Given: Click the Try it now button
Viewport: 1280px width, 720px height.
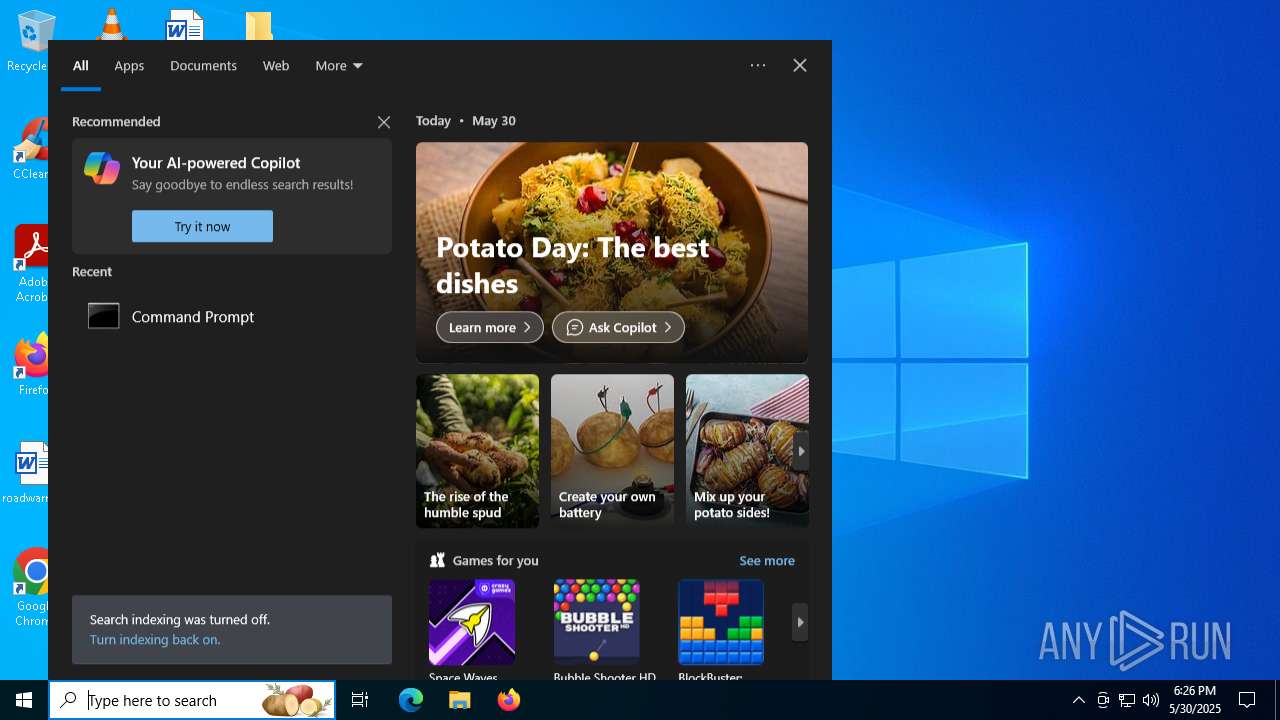Looking at the screenshot, I should pos(202,226).
